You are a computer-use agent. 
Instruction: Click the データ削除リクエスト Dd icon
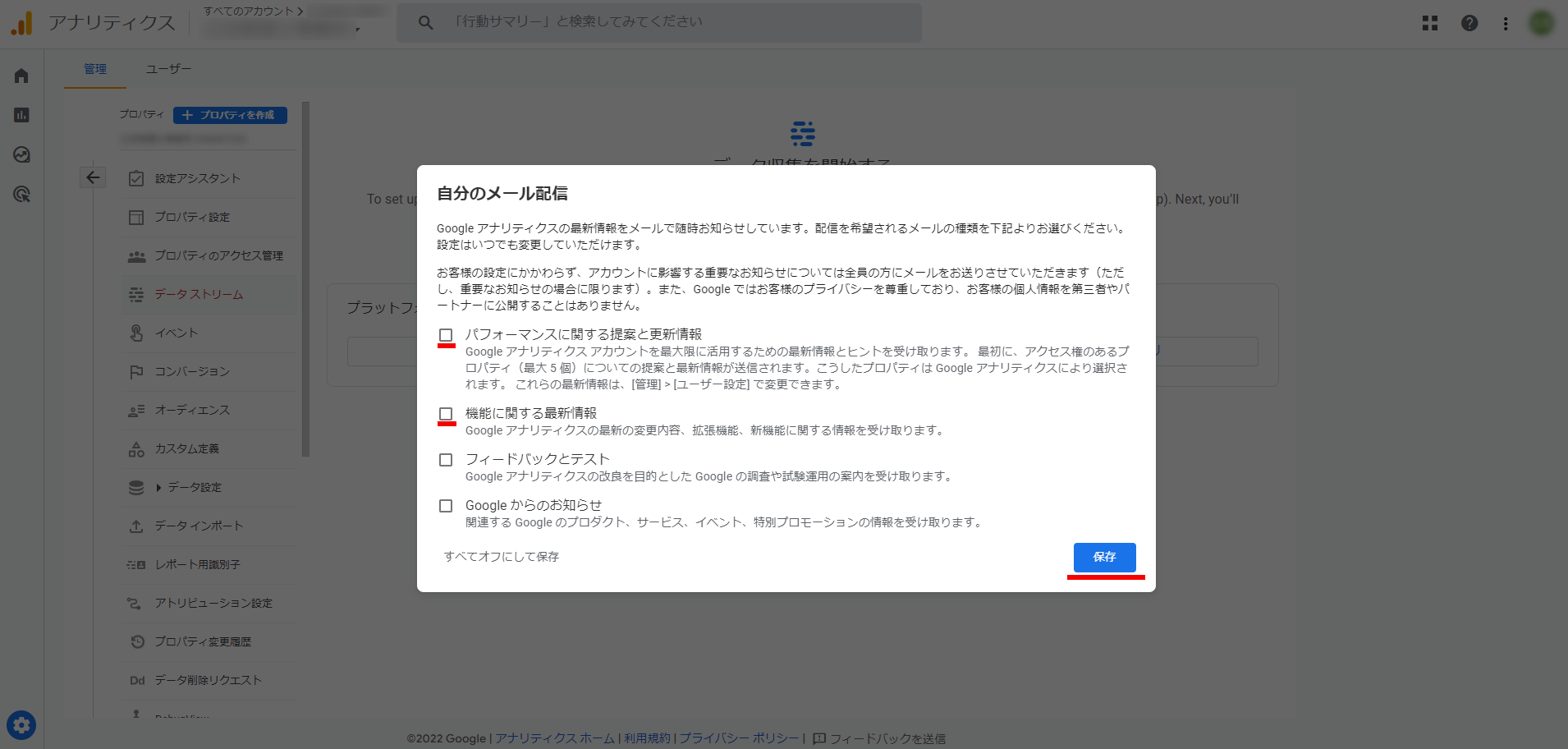coord(137,680)
